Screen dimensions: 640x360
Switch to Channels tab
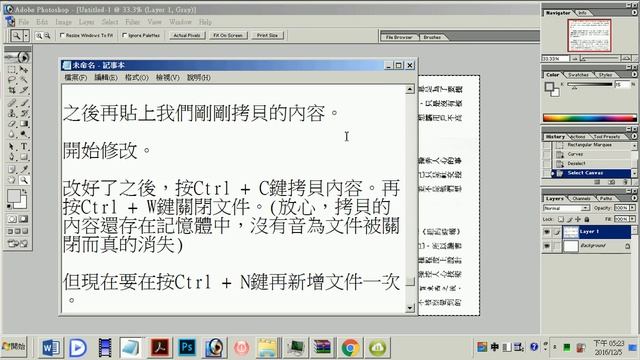581,198
